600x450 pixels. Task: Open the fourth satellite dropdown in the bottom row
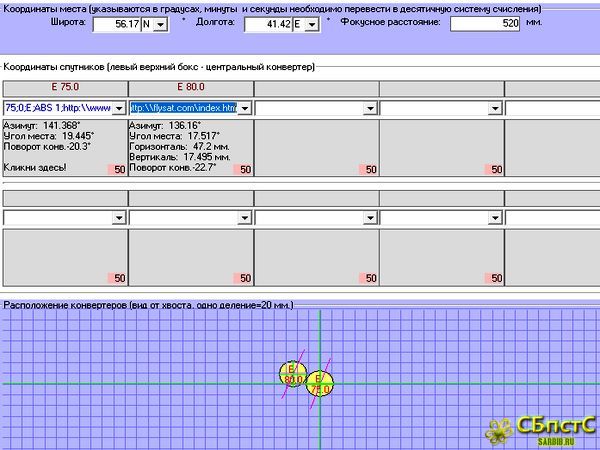(495, 218)
